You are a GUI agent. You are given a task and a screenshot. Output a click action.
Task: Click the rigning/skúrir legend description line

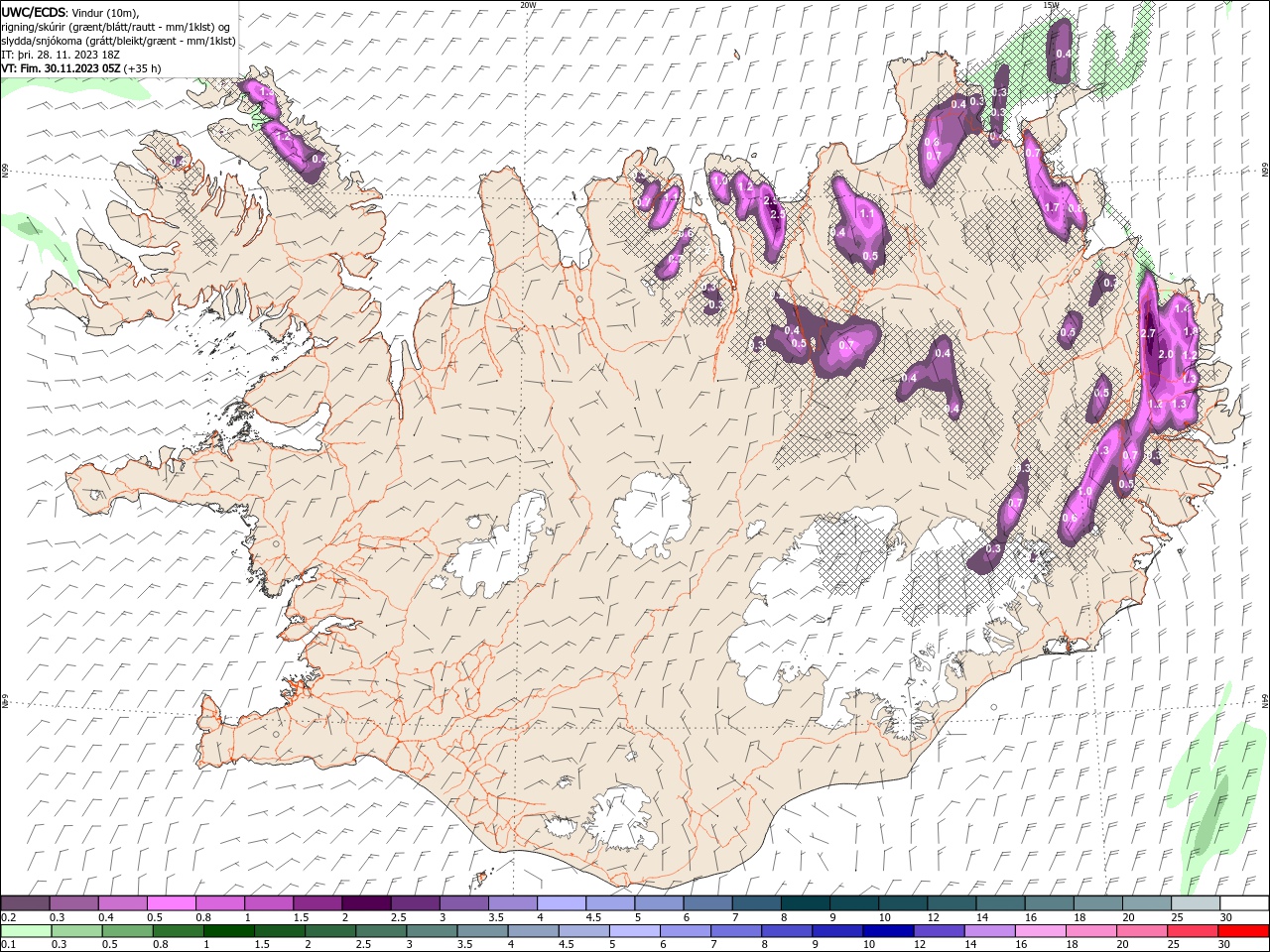116,27
